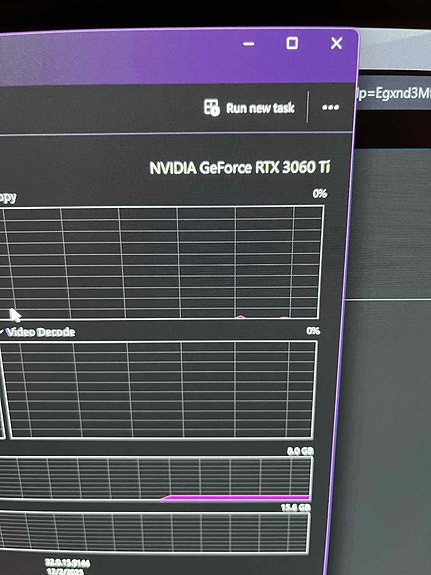Image resolution: width=431 pixels, height=575 pixels.
Task: Close the Task Manager window
Action: (x=336, y=43)
